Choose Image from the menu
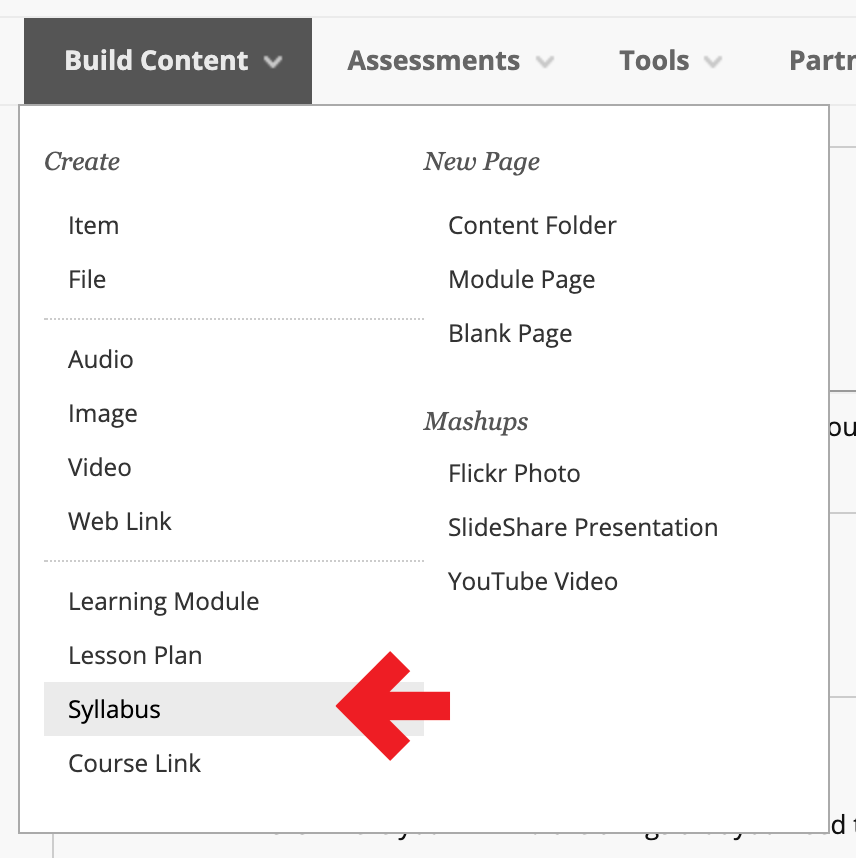Screen dimensions: 856x858 [x=102, y=414]
